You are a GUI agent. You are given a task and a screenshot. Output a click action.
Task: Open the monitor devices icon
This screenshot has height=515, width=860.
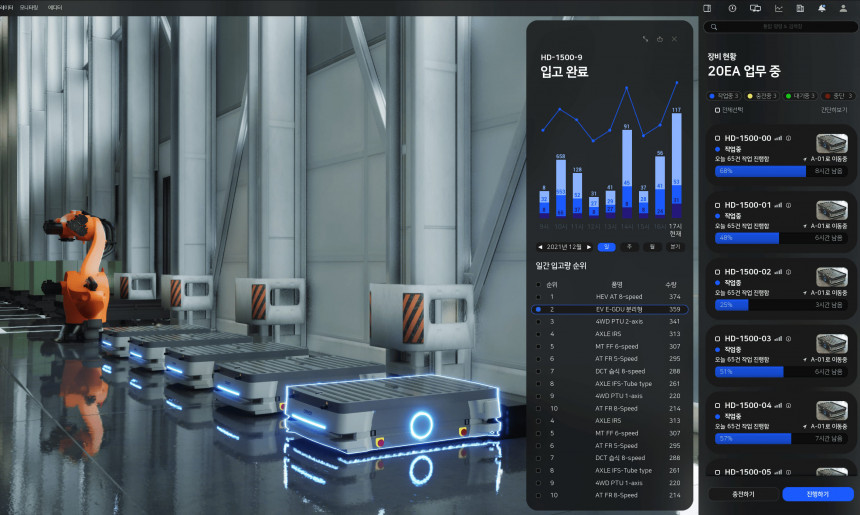pyautogui.click(x=755, y=8)
